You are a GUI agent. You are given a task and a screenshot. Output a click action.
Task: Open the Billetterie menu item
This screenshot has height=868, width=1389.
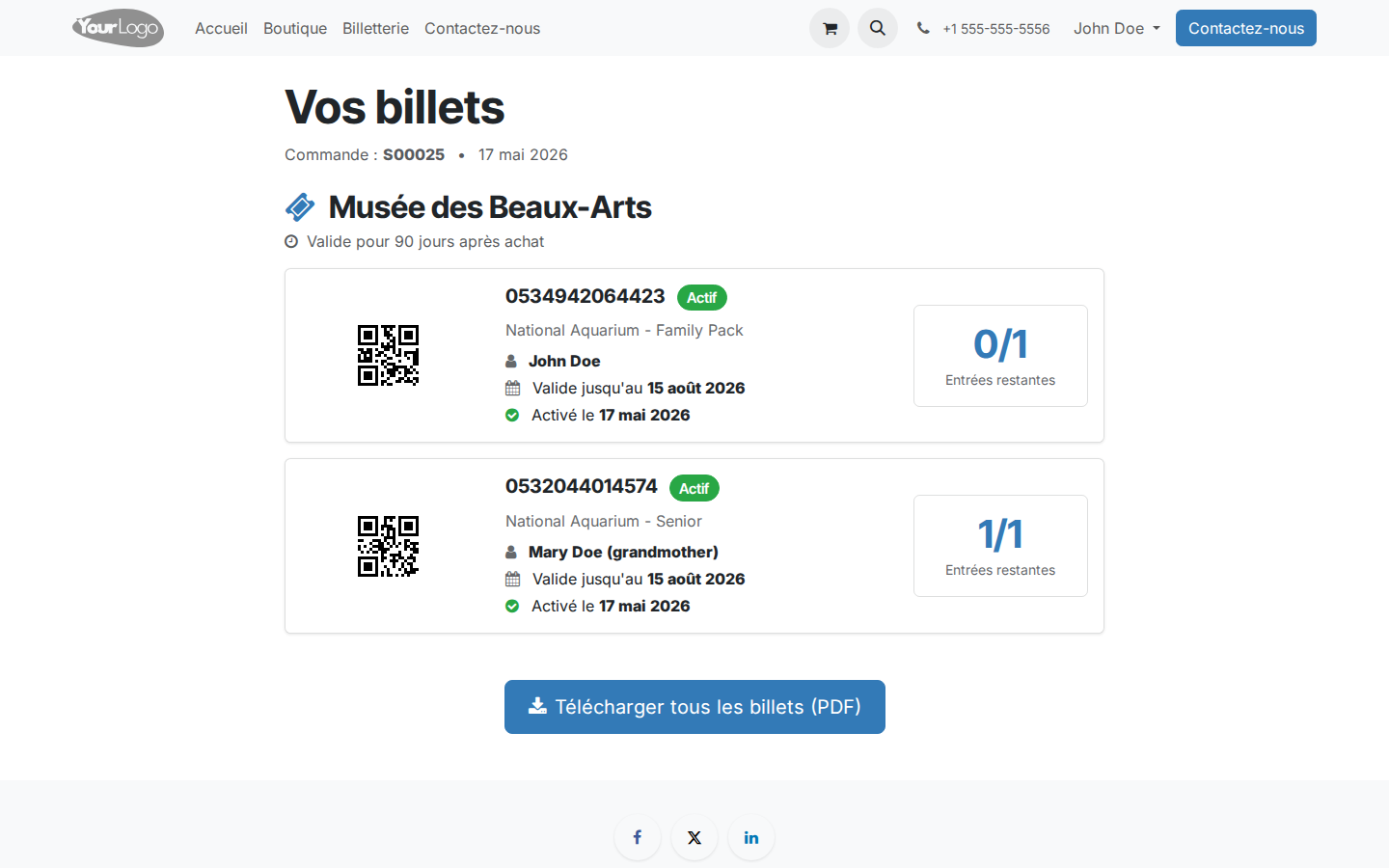coord(375,28)
